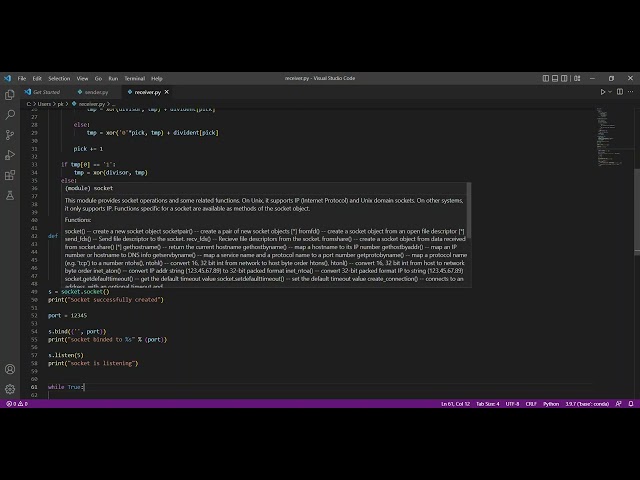Open the dropdown arrow next to Run

pyautogui.click(x=610, y=92)
